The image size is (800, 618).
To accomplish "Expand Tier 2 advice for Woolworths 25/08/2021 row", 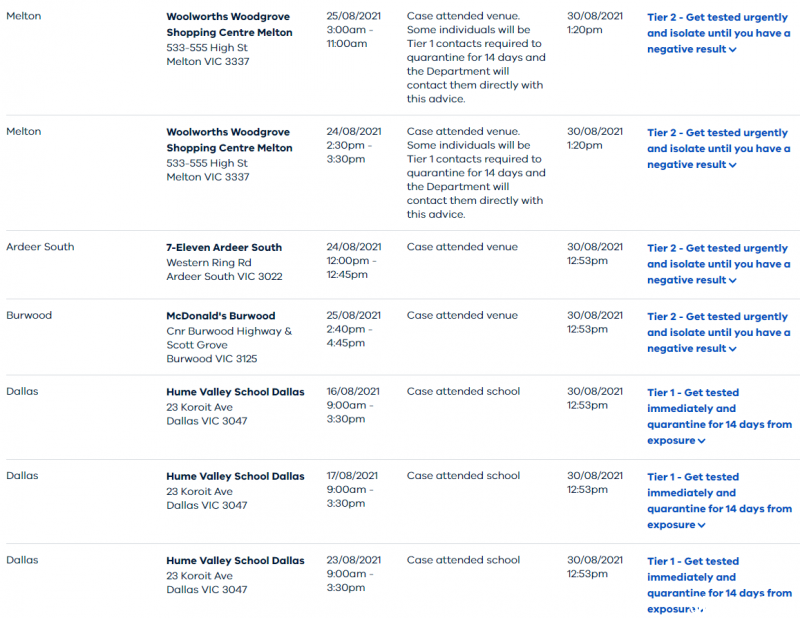I will tap(718, 33).
